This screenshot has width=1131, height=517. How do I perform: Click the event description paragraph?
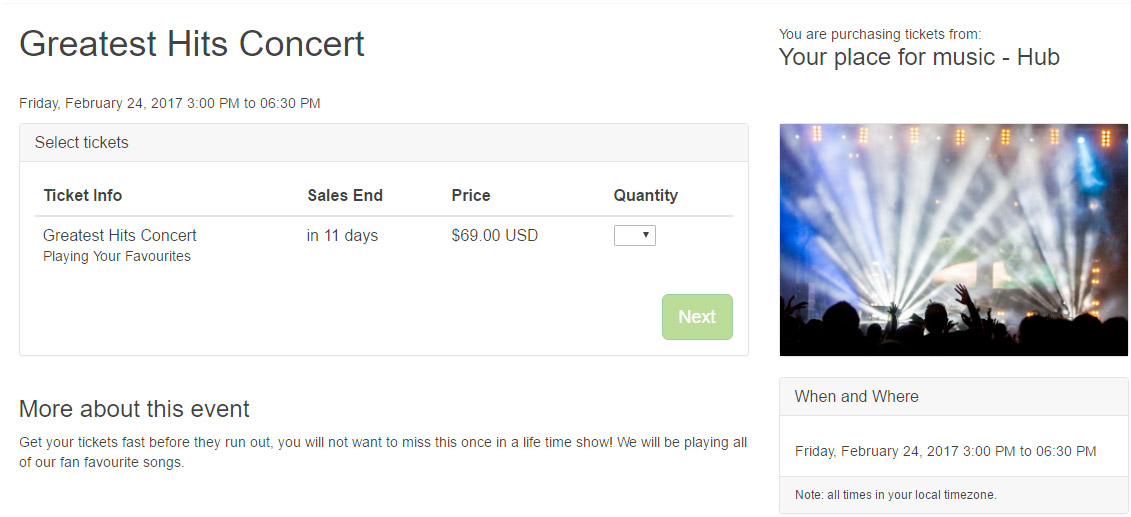tap(383, 452)
